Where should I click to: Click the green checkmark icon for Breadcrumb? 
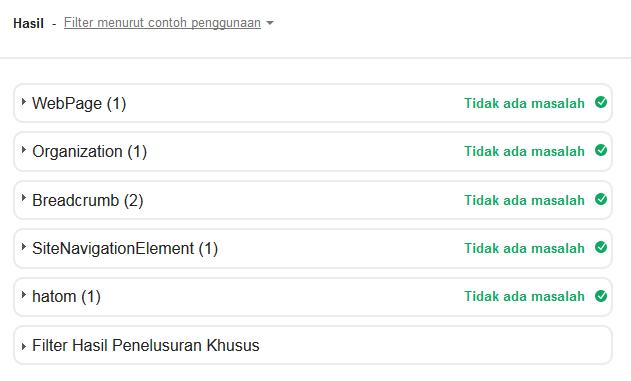(601, 199)
